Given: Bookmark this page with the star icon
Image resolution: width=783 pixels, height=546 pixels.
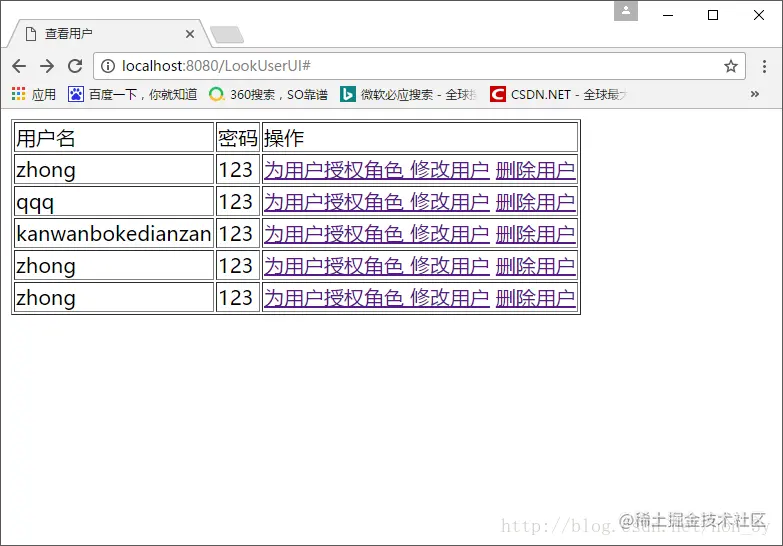Looking at the screenshot, I should click(731, 66).
